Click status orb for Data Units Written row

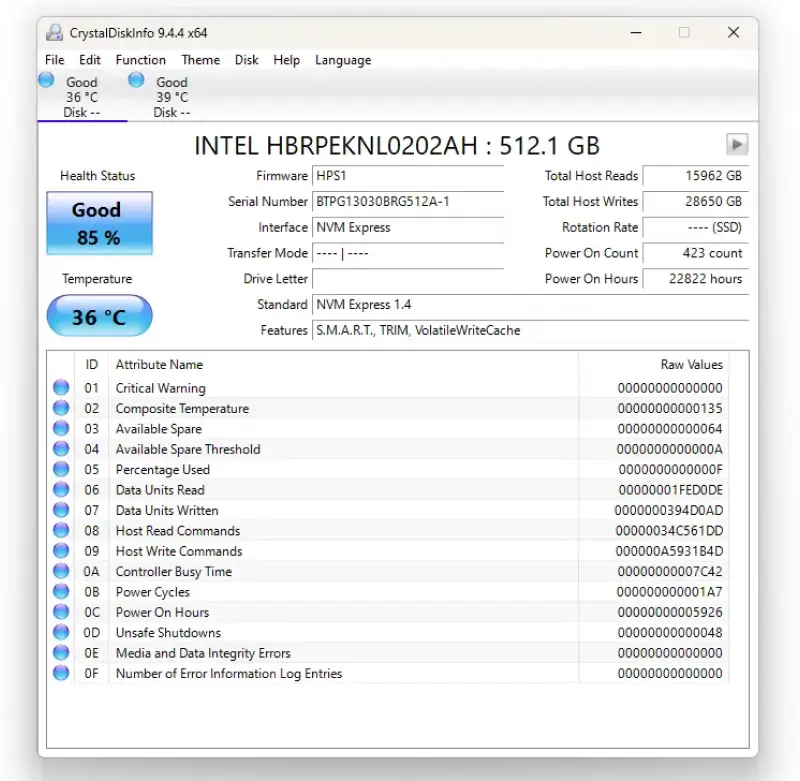coord(61,510)
